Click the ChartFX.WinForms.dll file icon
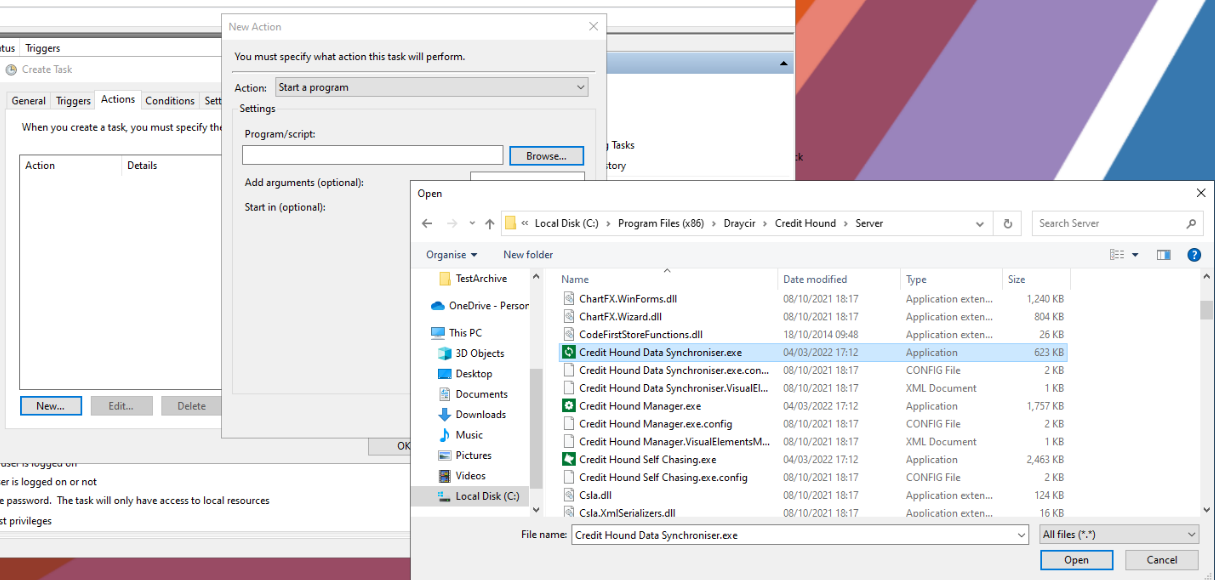Viewport: 1215px width, 580px height. pos(568,299)
